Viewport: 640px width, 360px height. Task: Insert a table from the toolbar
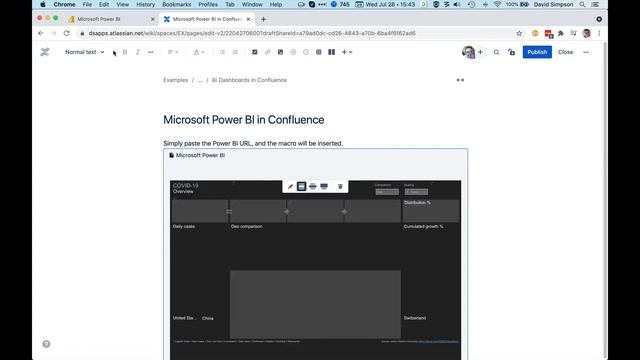click(x=319, y=52)
